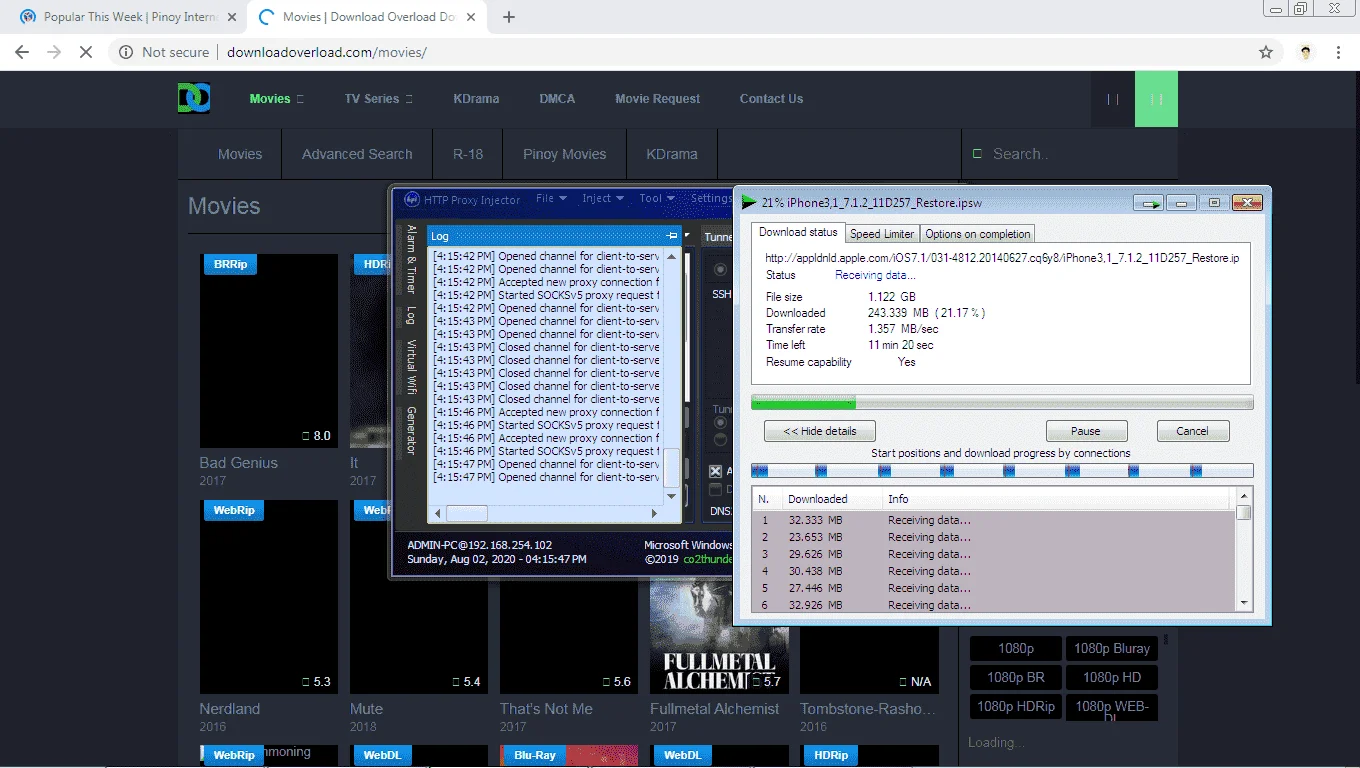Click the search icon beside the Search field

[x=977, y=154]
